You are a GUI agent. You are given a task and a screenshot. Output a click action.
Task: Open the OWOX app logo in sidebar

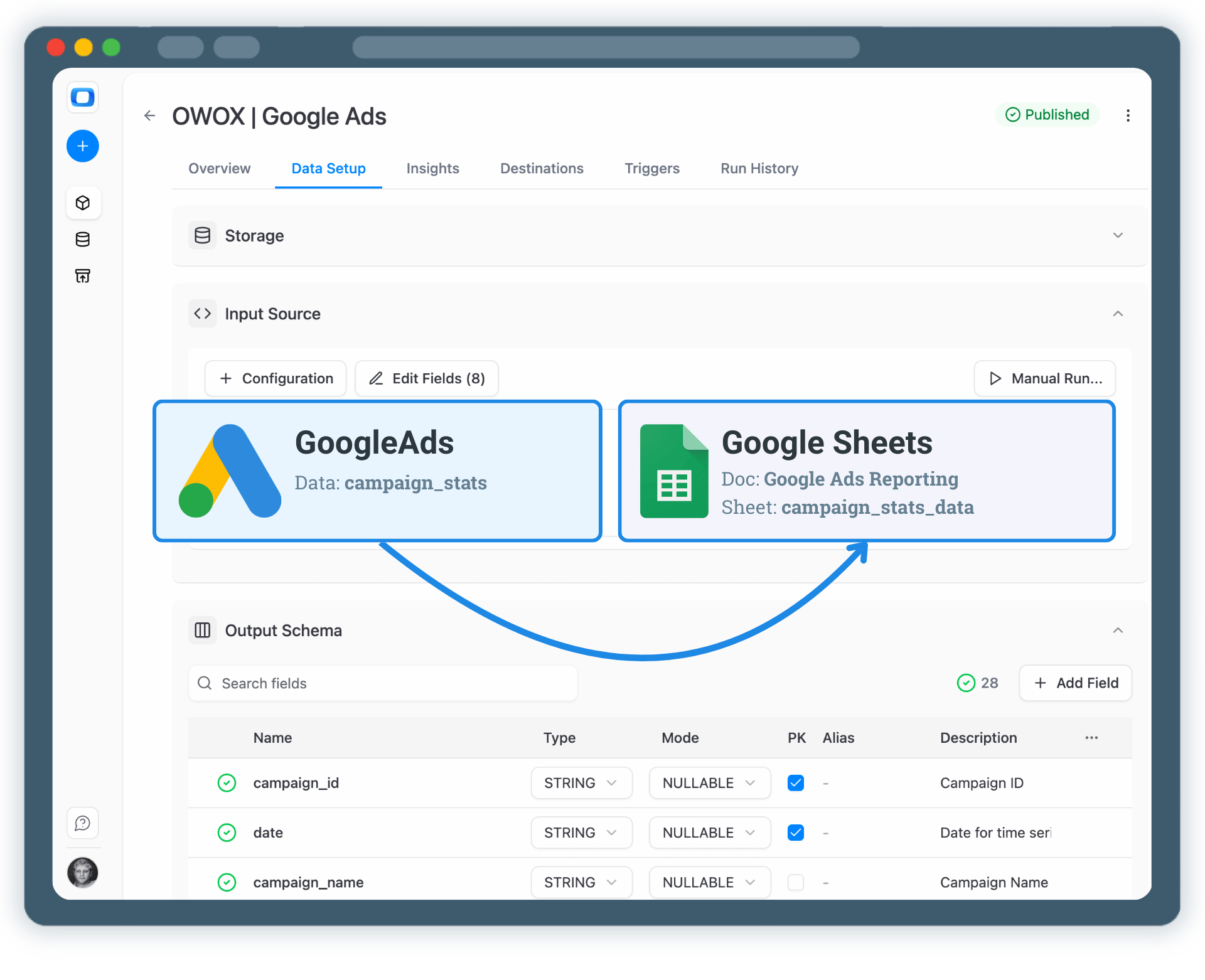coord(82,97)
